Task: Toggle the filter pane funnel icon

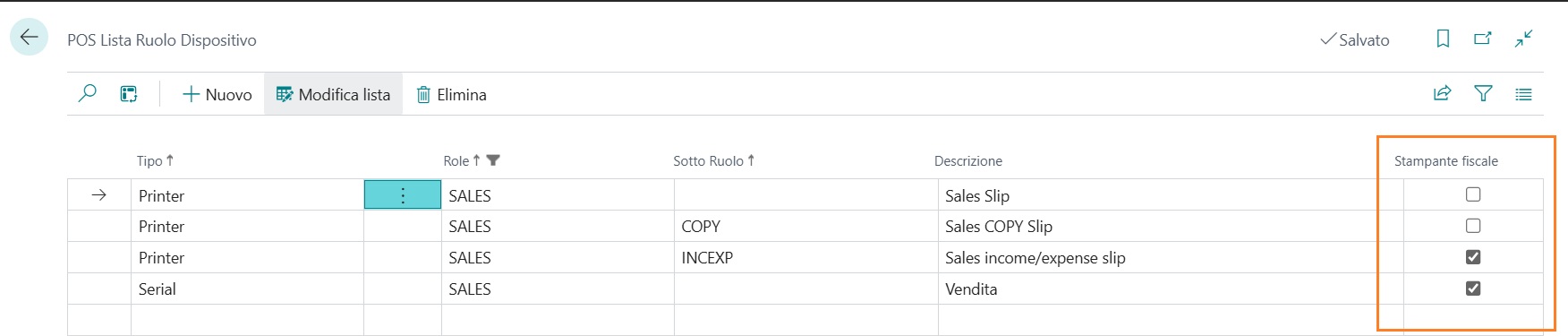Action: pyautogui.click(x=1483, y=93)
